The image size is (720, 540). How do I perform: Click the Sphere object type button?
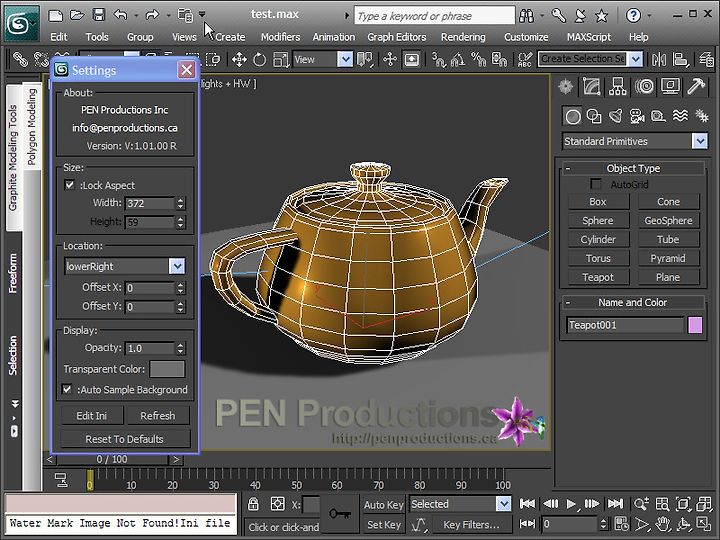(598, 220)
